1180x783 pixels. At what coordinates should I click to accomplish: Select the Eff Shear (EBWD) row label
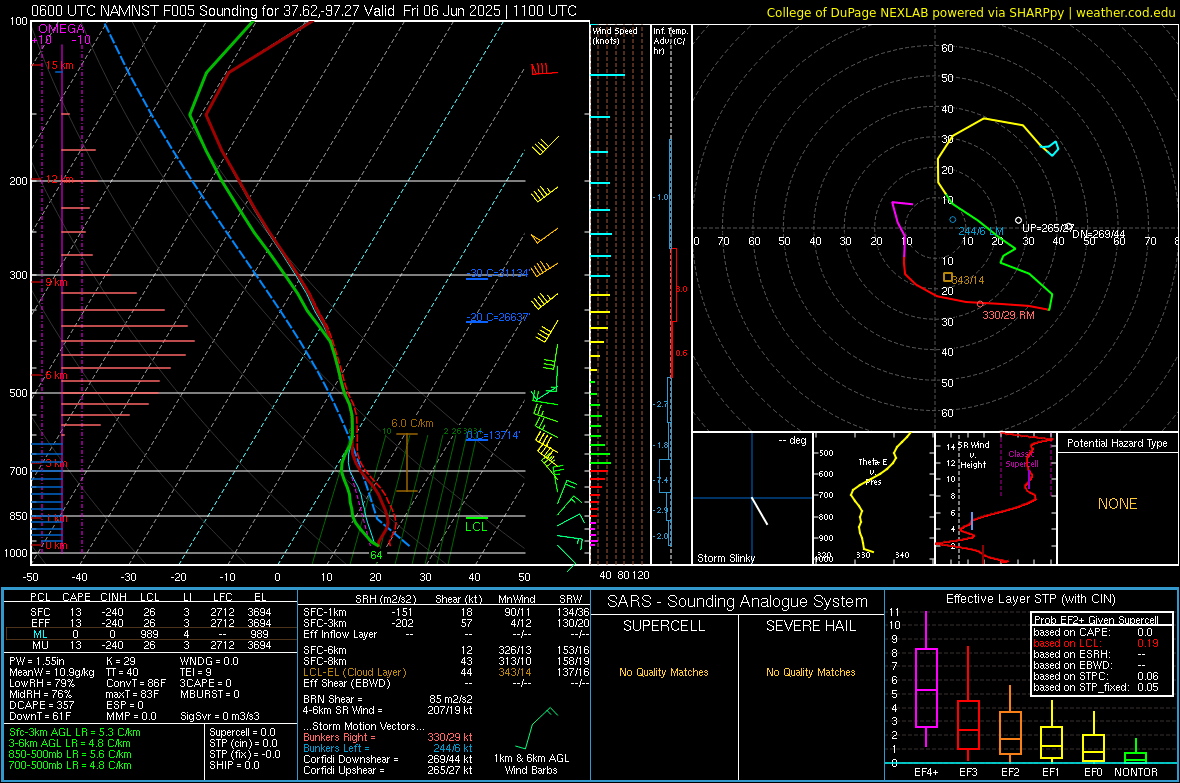(347, 683)
